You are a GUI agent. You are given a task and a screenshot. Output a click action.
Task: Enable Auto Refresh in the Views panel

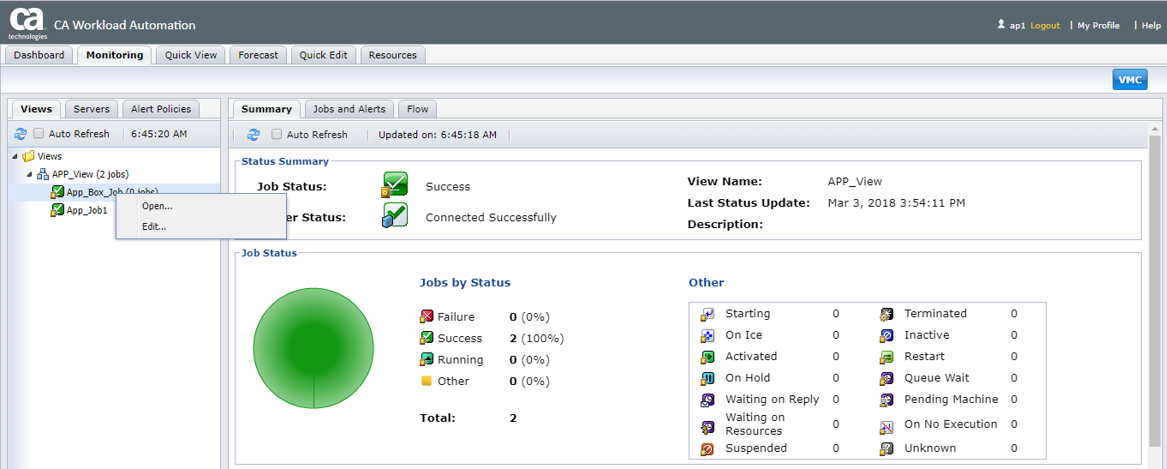tap(39, 134)
